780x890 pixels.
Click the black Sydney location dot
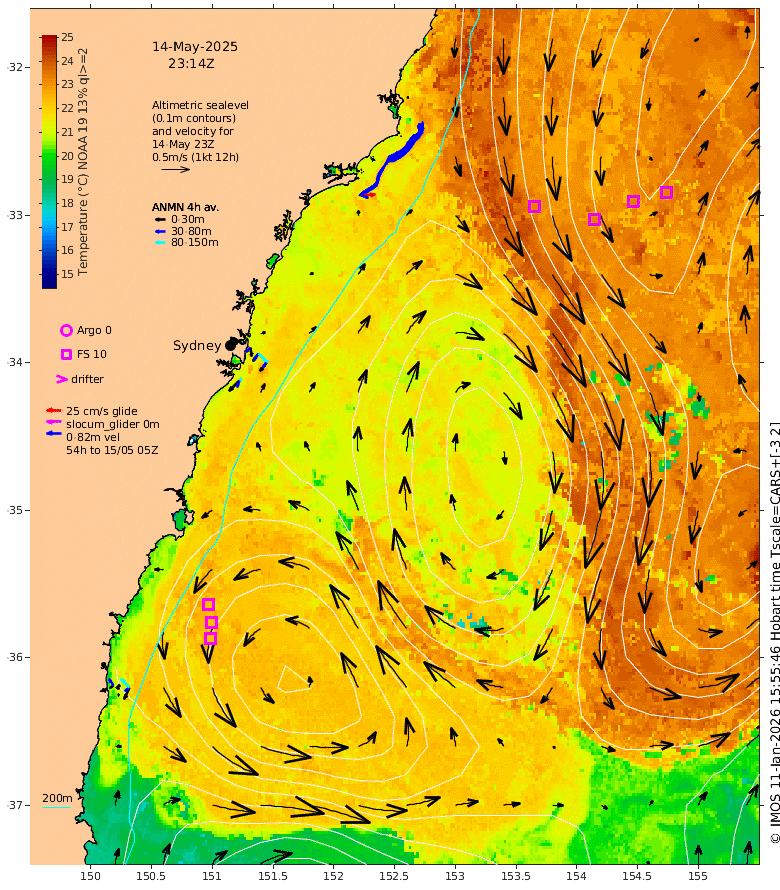coord(230,345)
